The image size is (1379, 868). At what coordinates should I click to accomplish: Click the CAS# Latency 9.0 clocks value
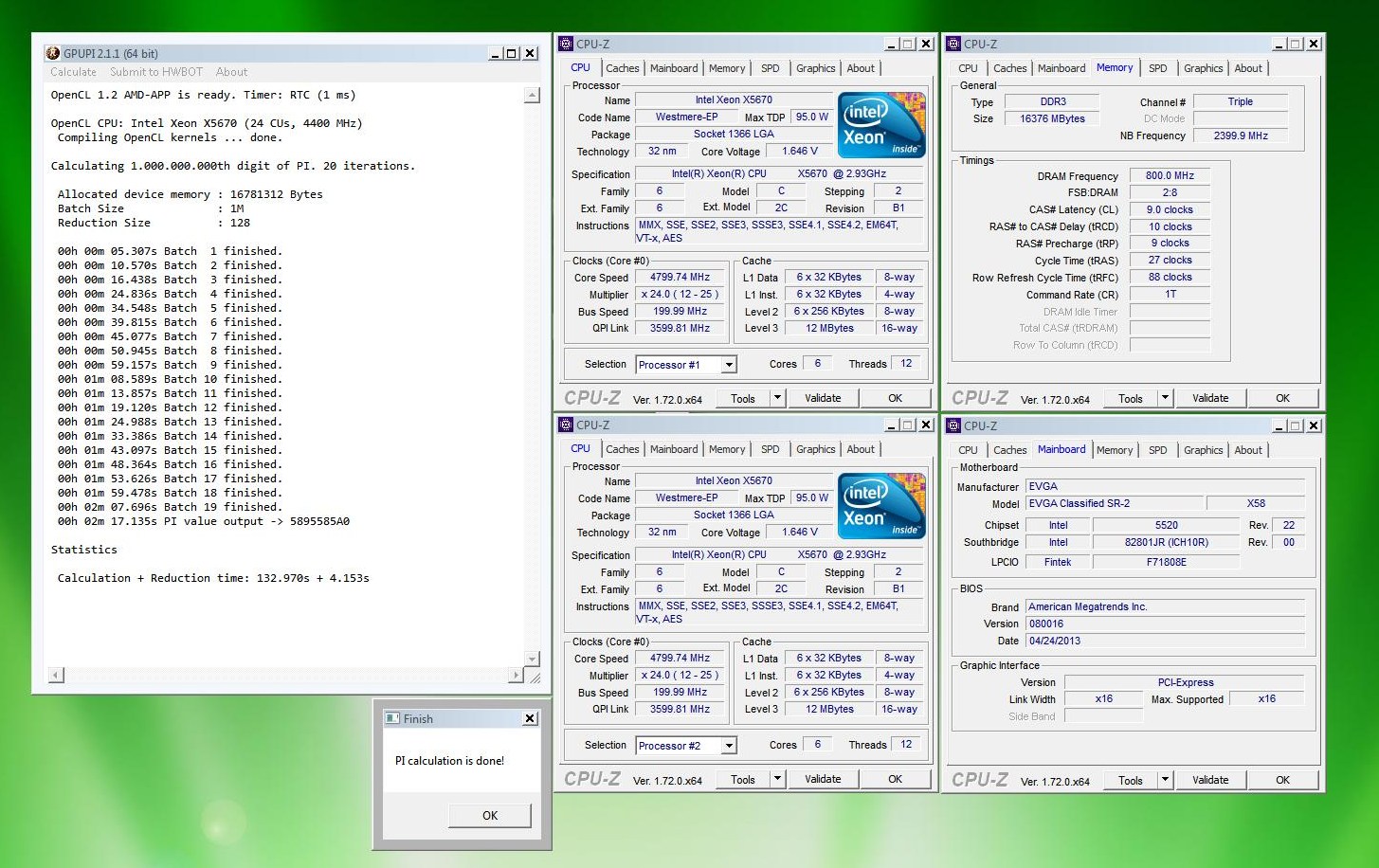[x=1170, y=209]
